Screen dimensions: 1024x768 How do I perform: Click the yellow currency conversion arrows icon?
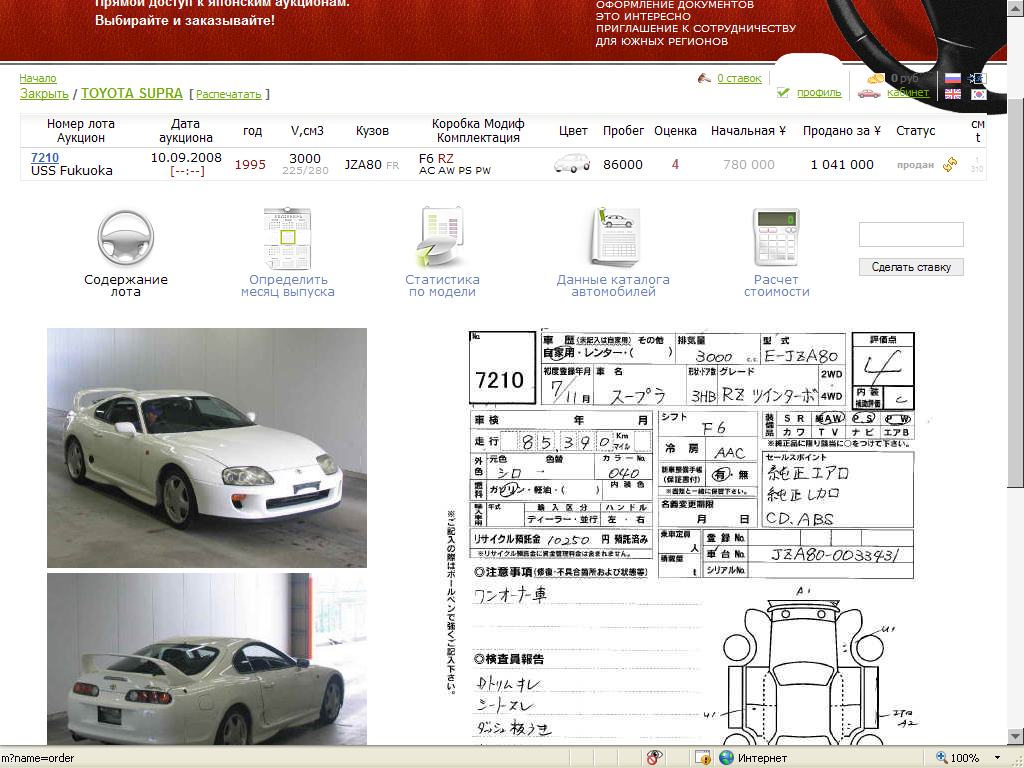coord(950,164)
